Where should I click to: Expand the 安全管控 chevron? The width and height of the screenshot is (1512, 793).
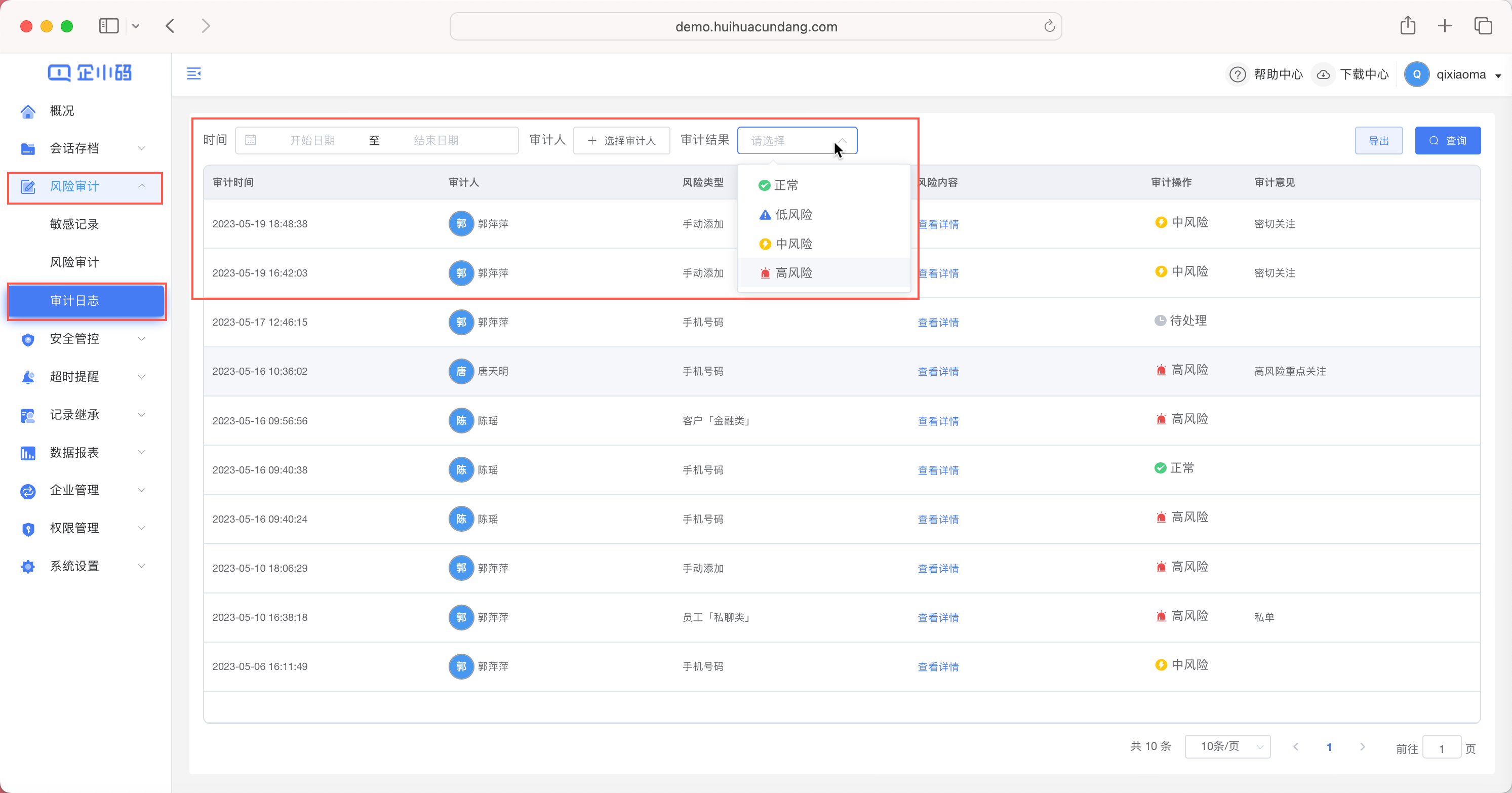(x=141, y=339)
